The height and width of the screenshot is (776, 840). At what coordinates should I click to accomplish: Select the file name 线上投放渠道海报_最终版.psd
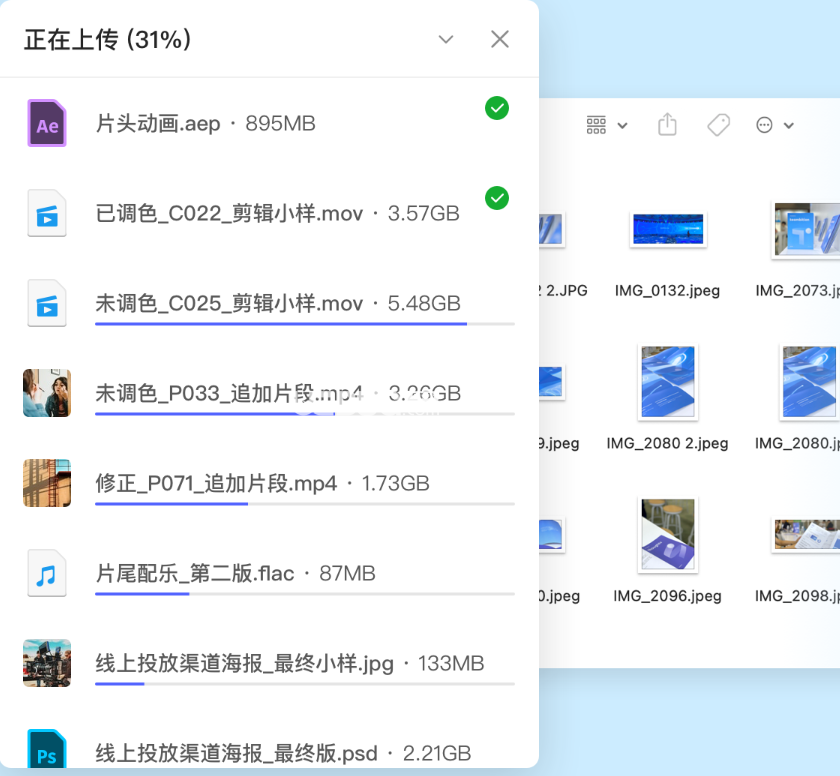tap(237, 754)
